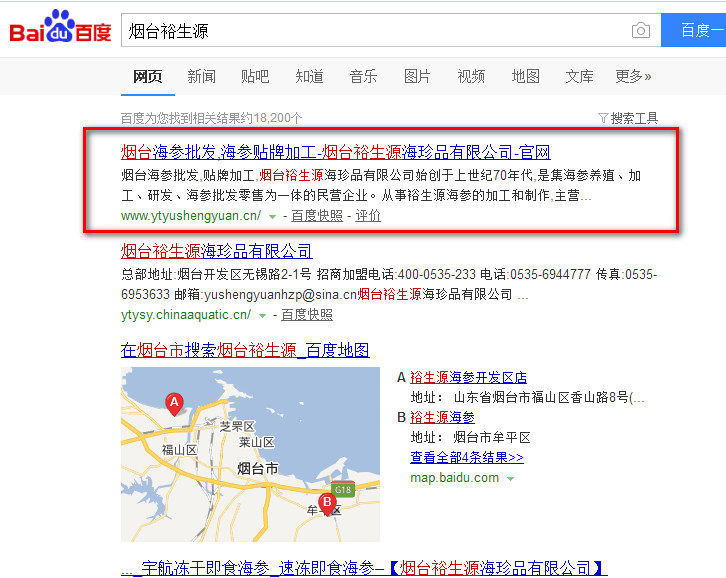Open the 更多» more menu
The width and height of the screenshot is (726, 578).
coord(633,76)
